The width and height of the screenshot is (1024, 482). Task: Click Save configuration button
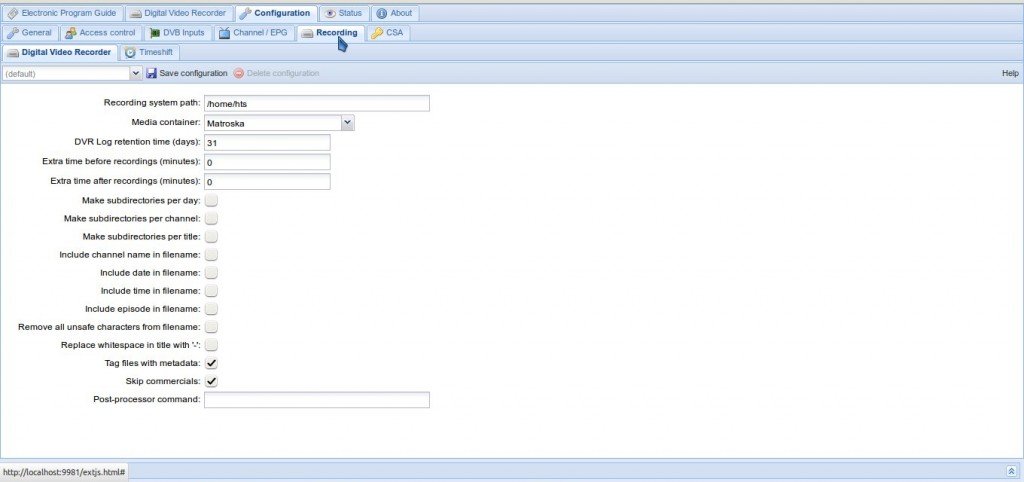click(187, 73)
